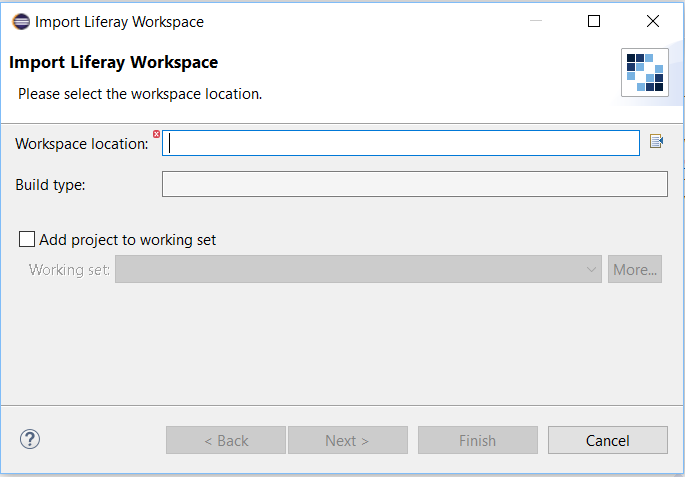Image resolution: width=685 pixels, height=477 pixels.
Task: Click the Next > button
Action: click(347, 440)
